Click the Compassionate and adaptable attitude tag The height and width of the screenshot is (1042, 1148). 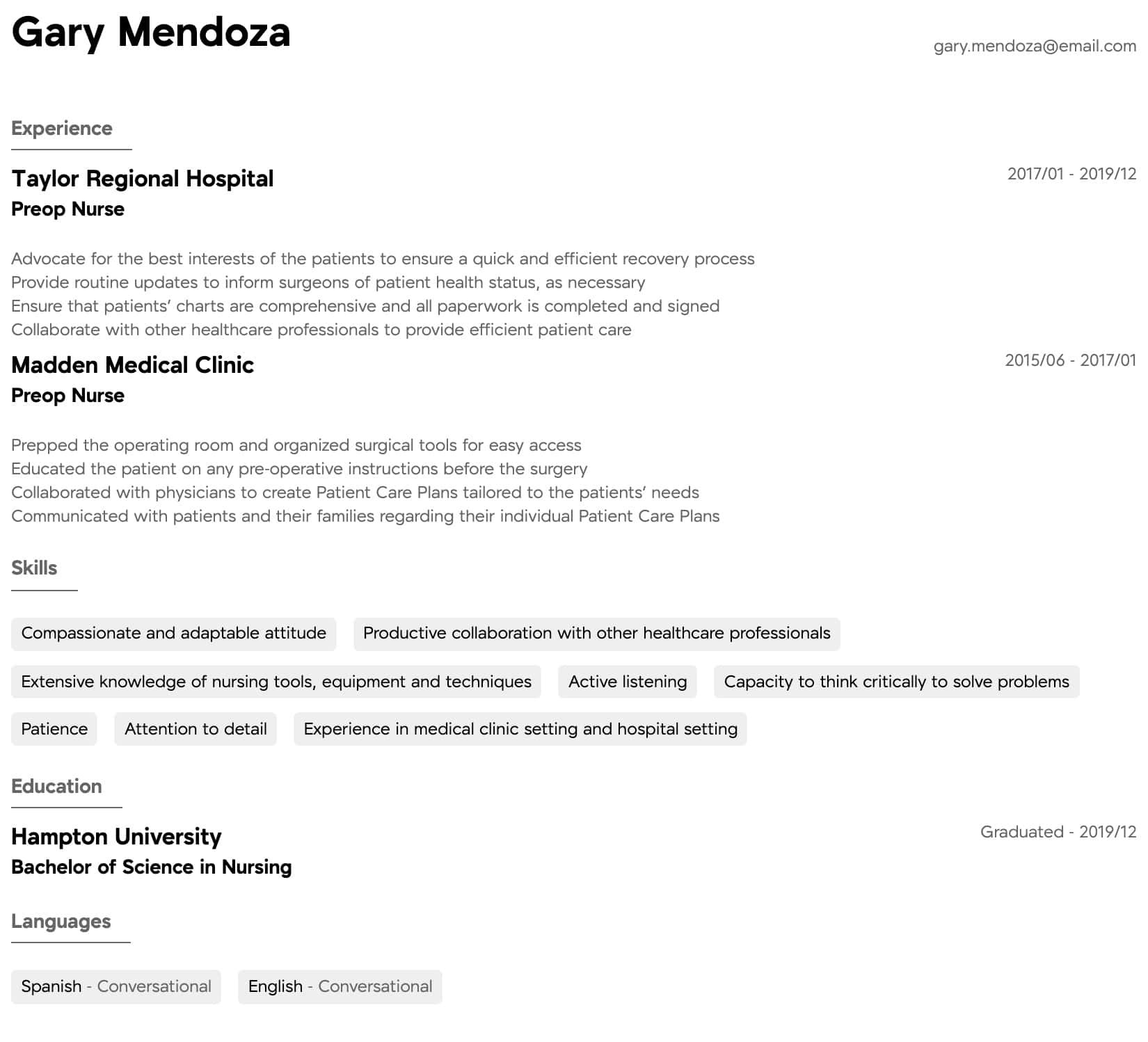173,634
